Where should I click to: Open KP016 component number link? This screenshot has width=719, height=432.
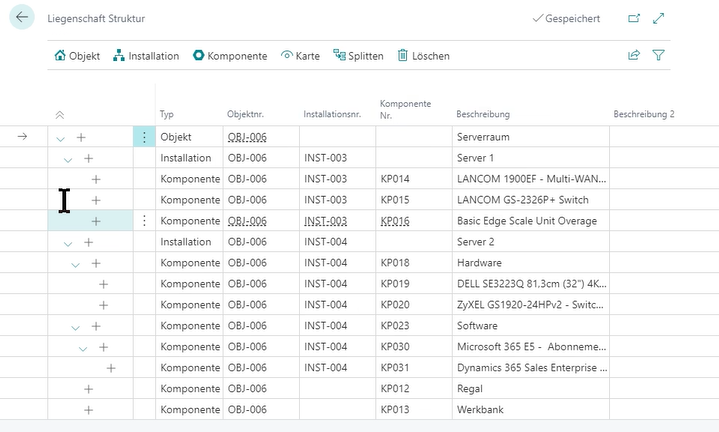click(x=395, y=221)
